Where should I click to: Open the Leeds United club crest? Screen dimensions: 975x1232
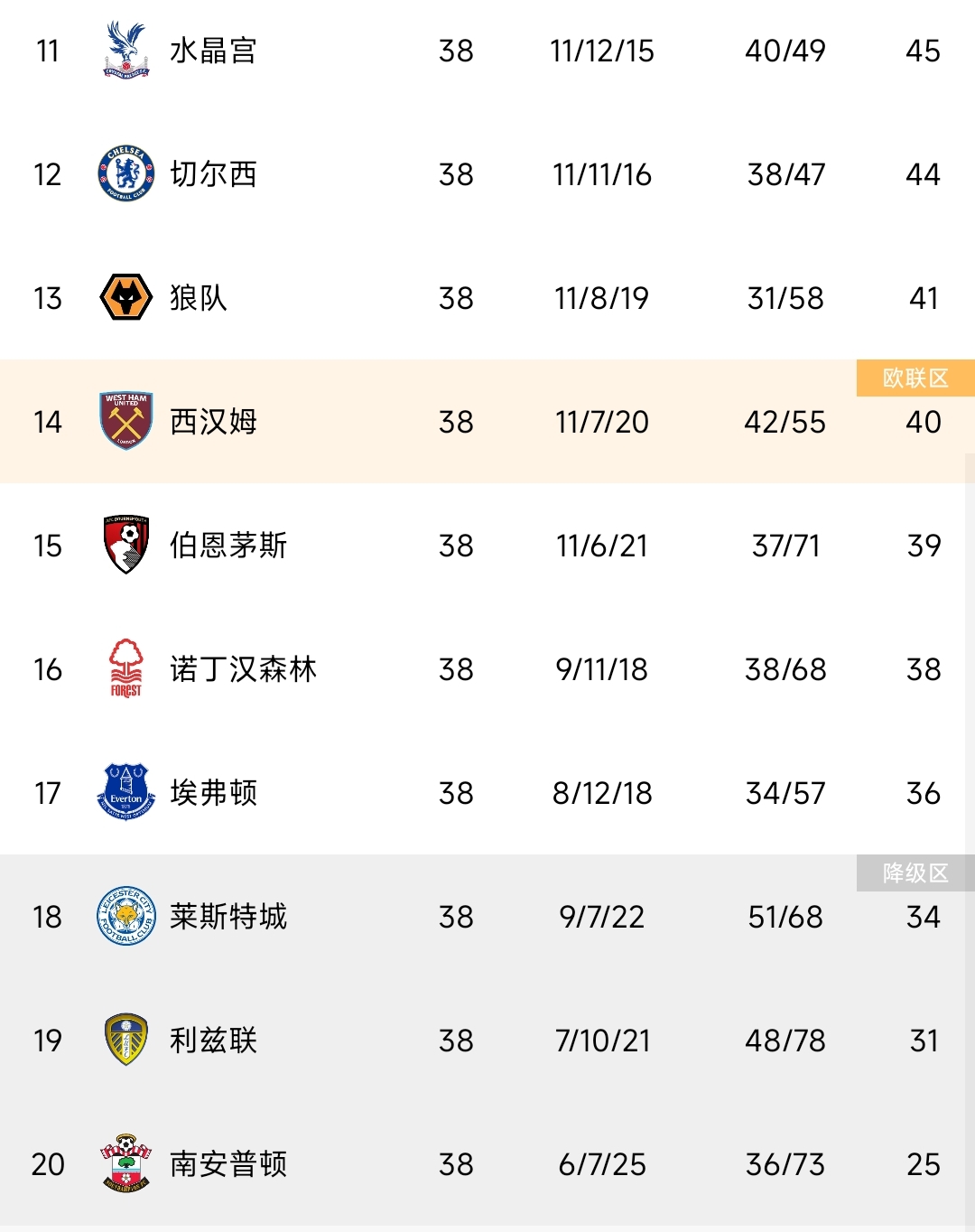coord(125,1040)
